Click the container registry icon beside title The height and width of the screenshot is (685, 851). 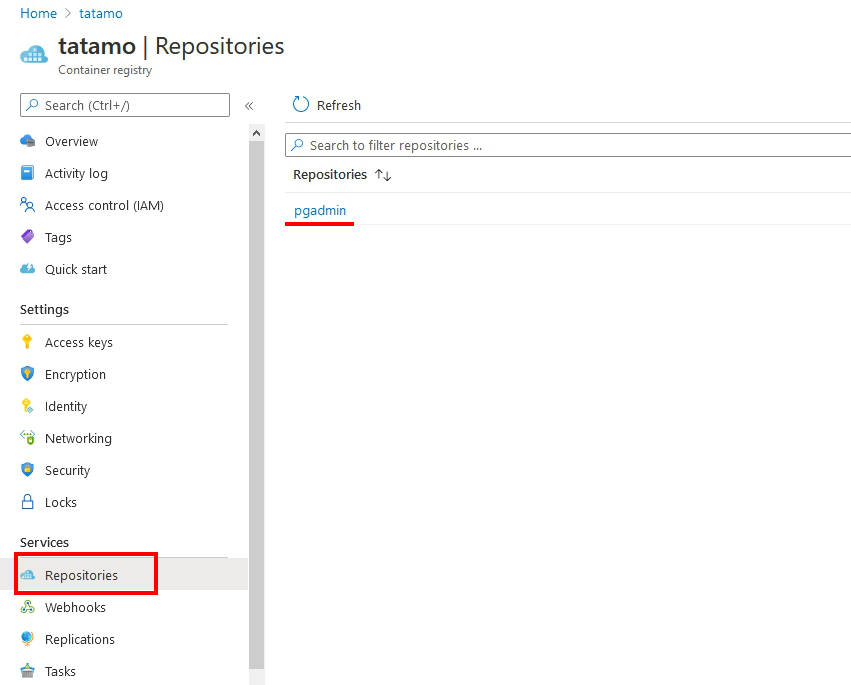click(34, 54)
